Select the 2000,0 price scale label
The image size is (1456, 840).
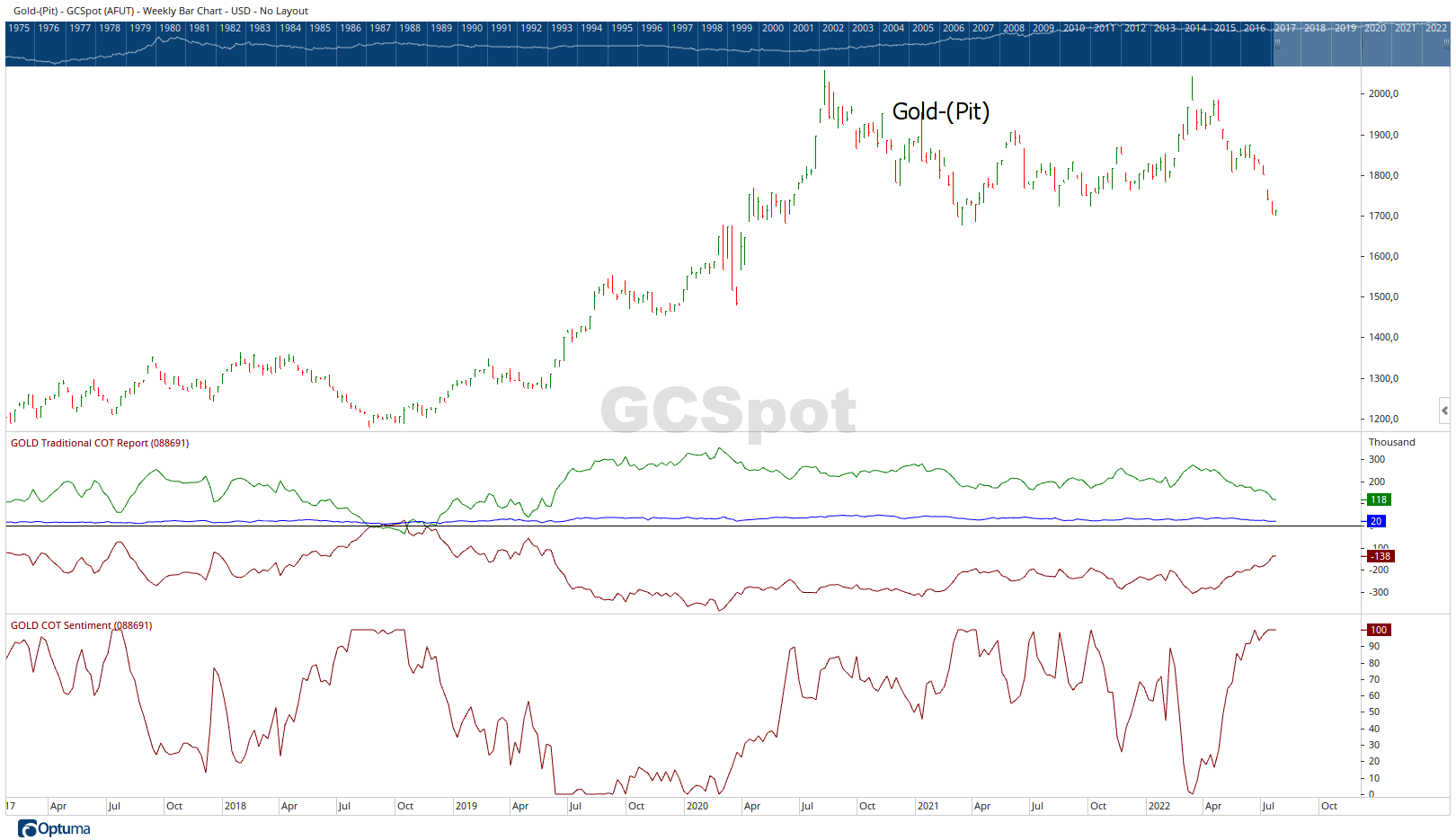point(1383,93)
